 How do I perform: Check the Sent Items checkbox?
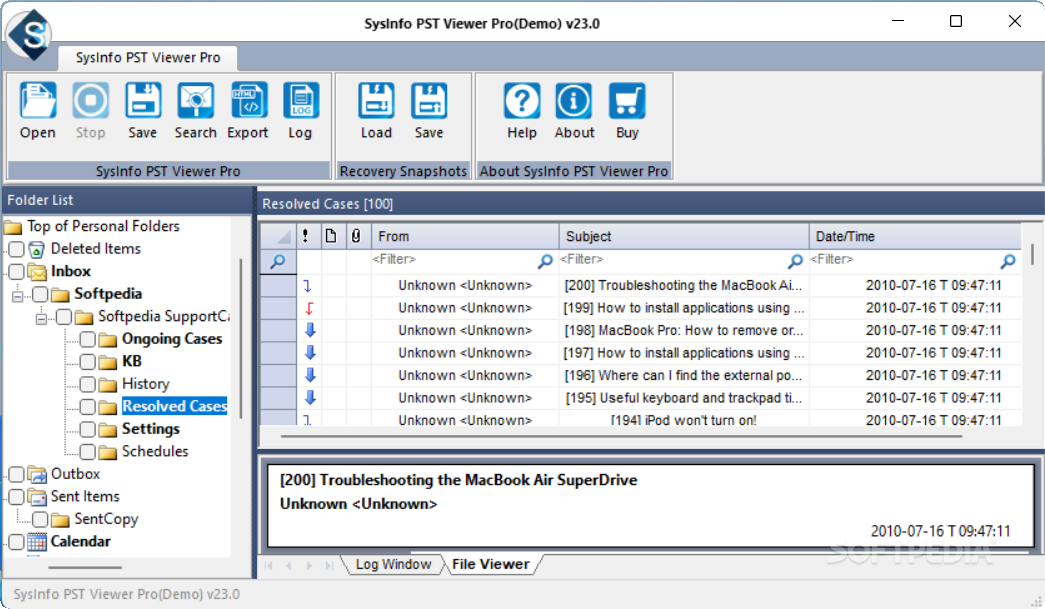pyautogui.click(x=17, y=497)
